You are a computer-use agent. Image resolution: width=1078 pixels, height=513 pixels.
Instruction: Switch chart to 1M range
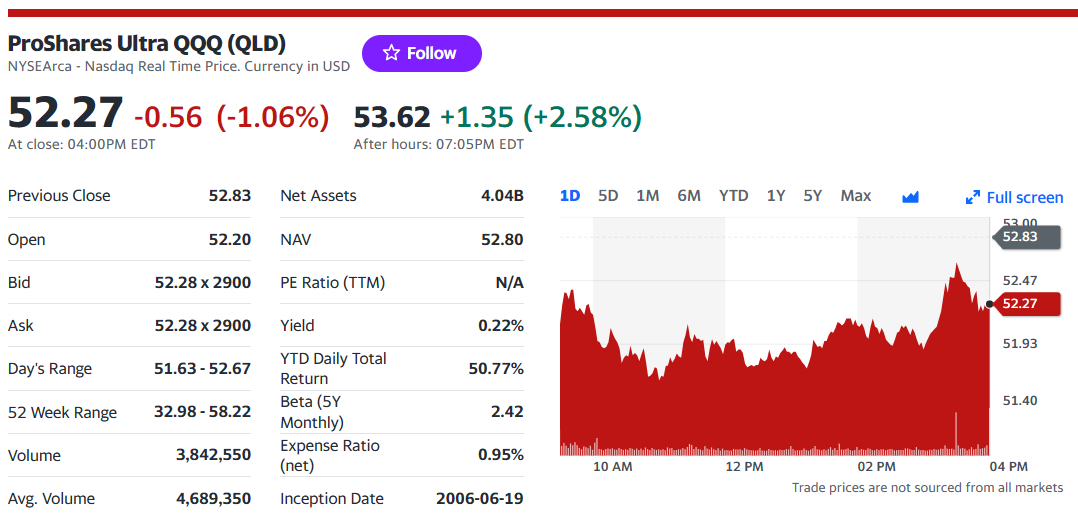(x=648, y=196)
